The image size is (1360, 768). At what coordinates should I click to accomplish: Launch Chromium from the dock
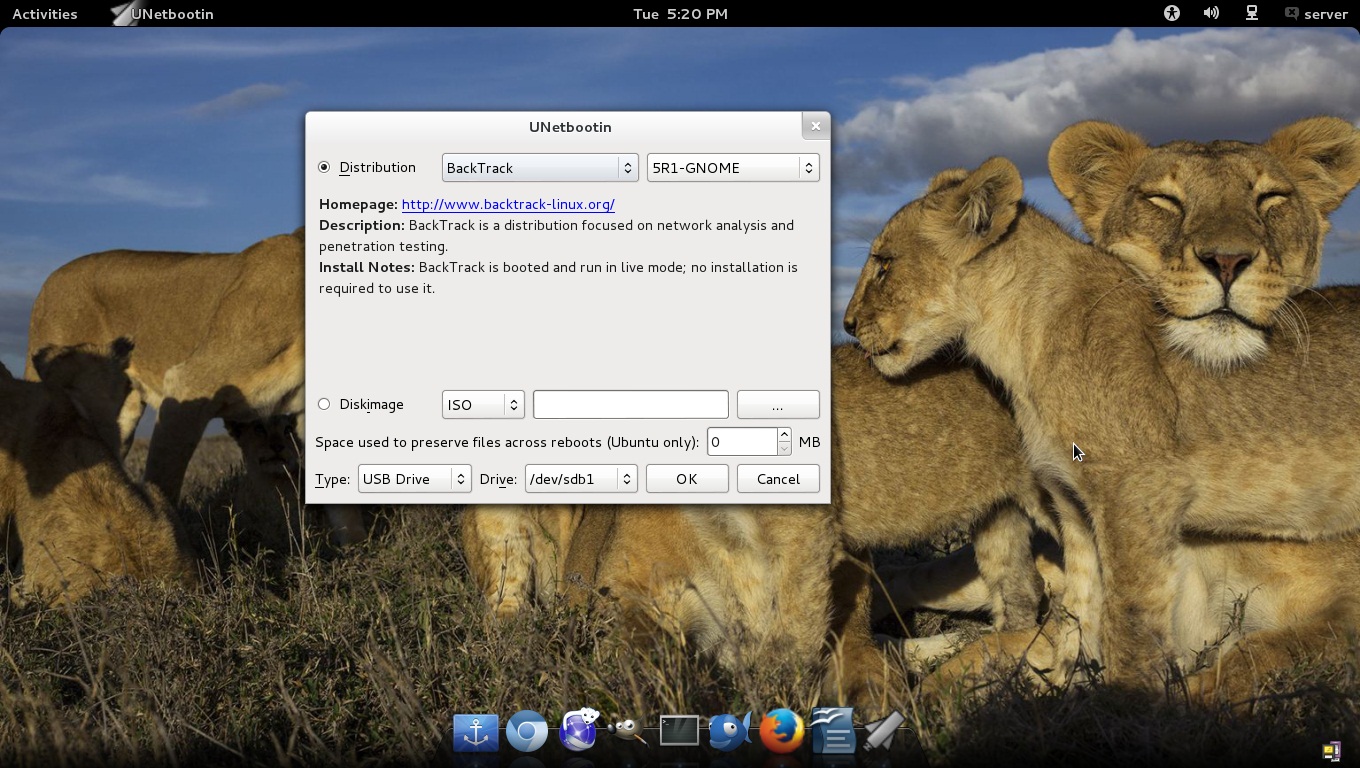tap(527, 732)
